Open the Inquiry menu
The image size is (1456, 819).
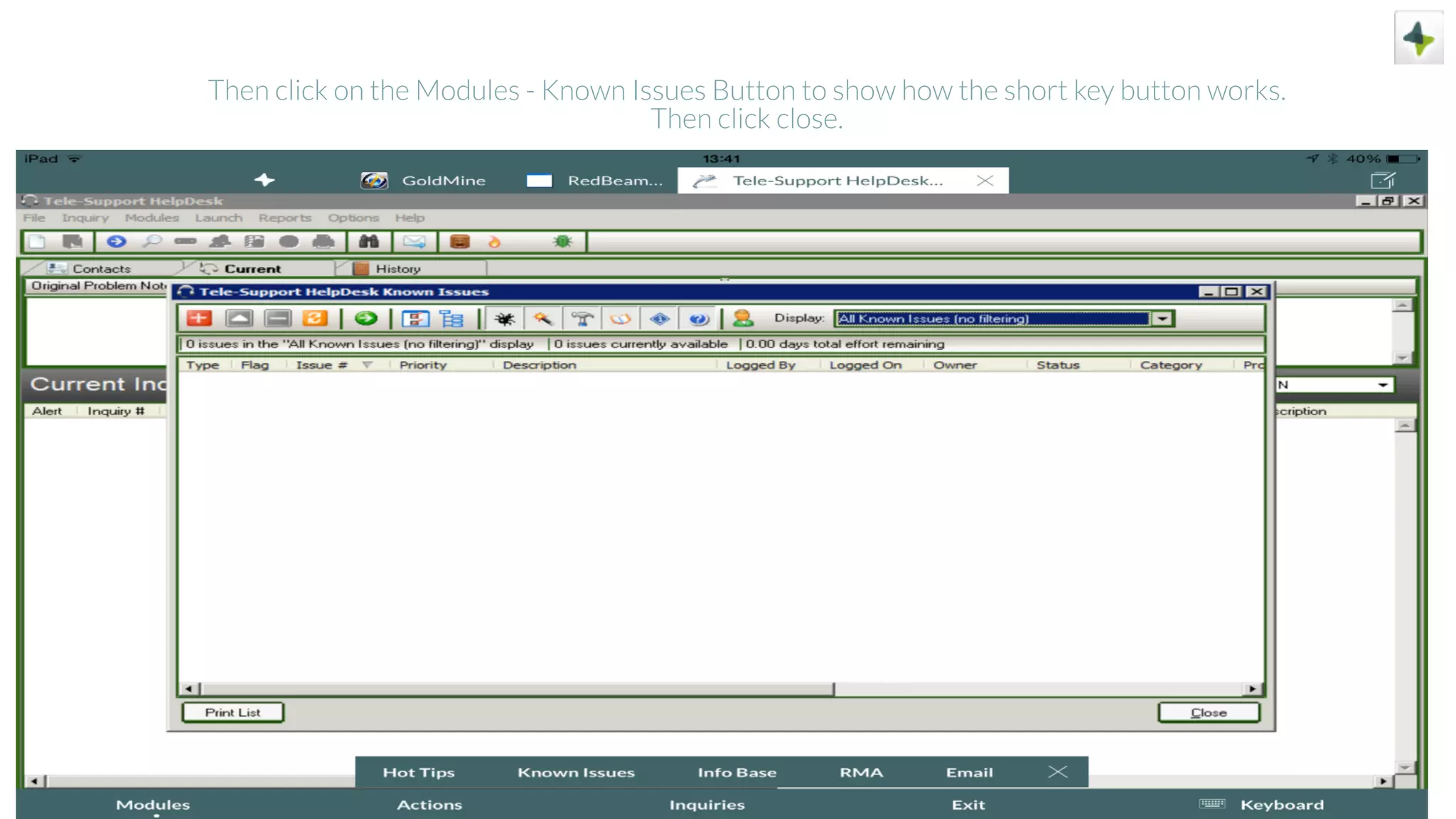pyautogui.click(x=85, y=218)
